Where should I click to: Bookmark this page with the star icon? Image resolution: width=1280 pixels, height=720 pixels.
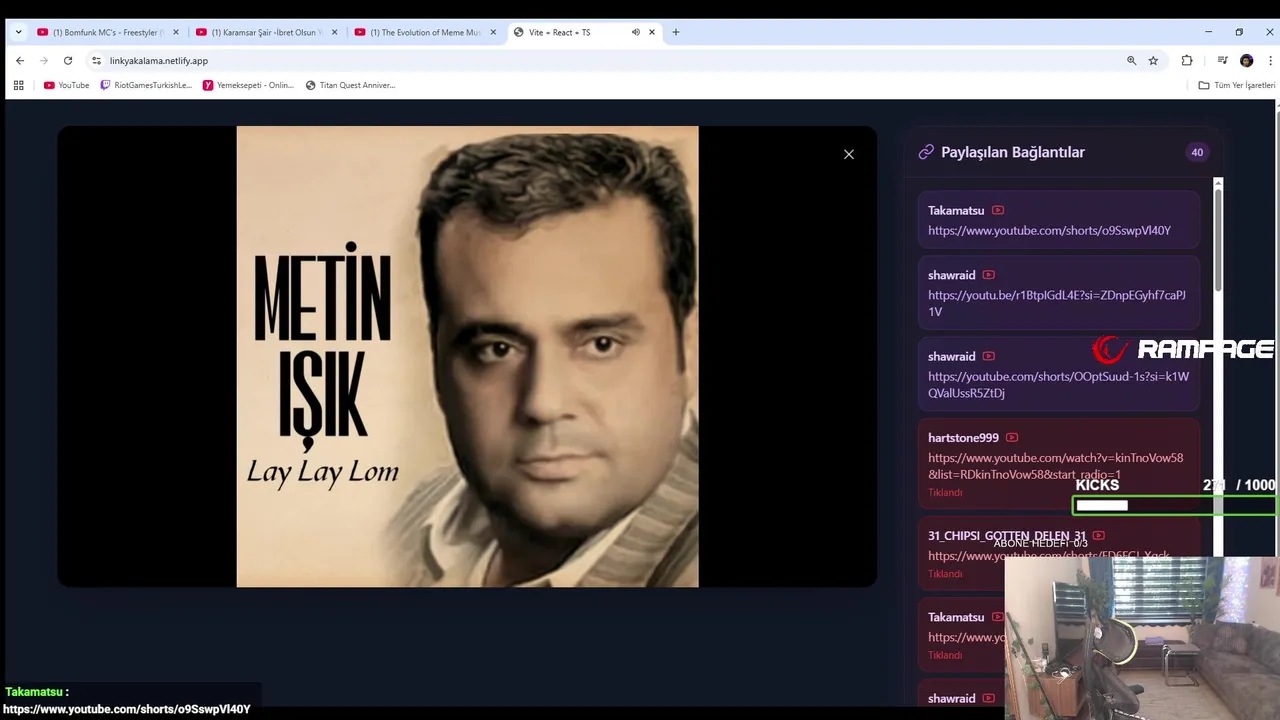point(1153,60)
